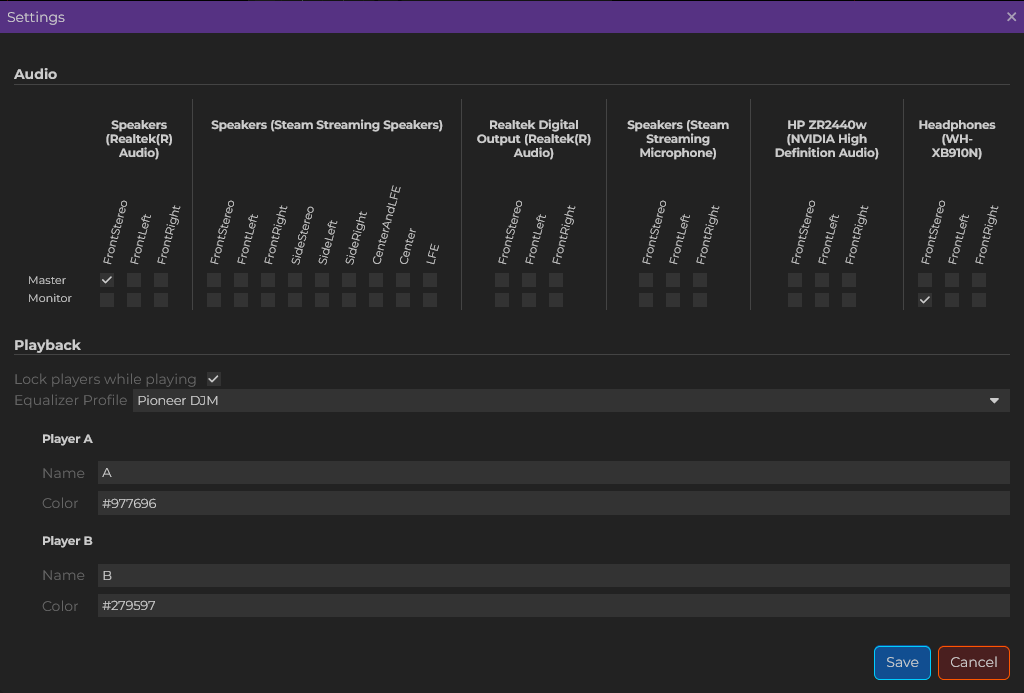This screenshot has height=693, width=1024.
Task: Click the Equalizer Profile dropdown arrow
Action: 994,401
